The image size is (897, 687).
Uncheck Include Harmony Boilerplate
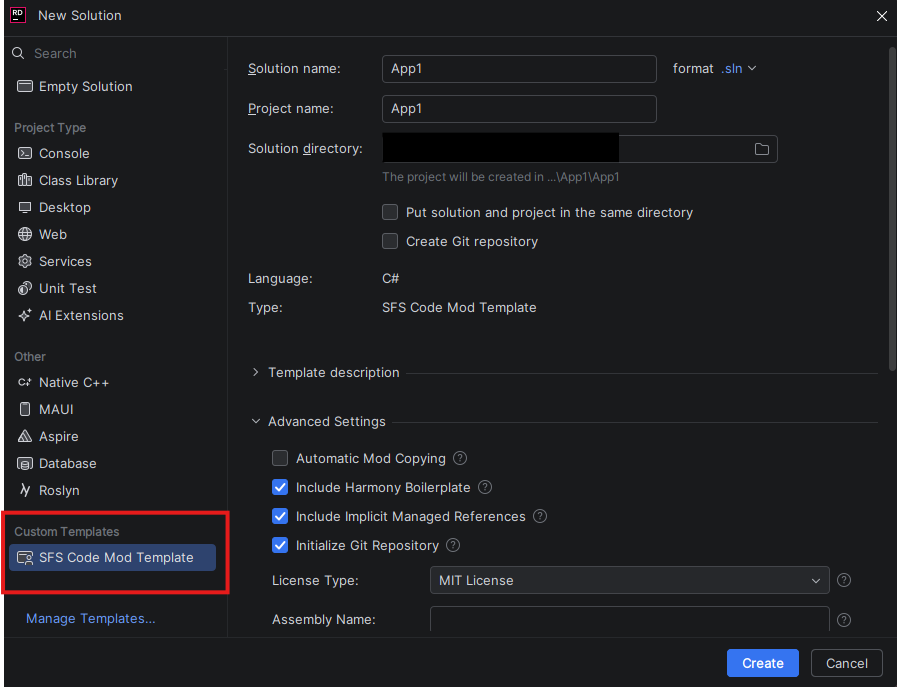pyautogui.click(x=280, y=487)
